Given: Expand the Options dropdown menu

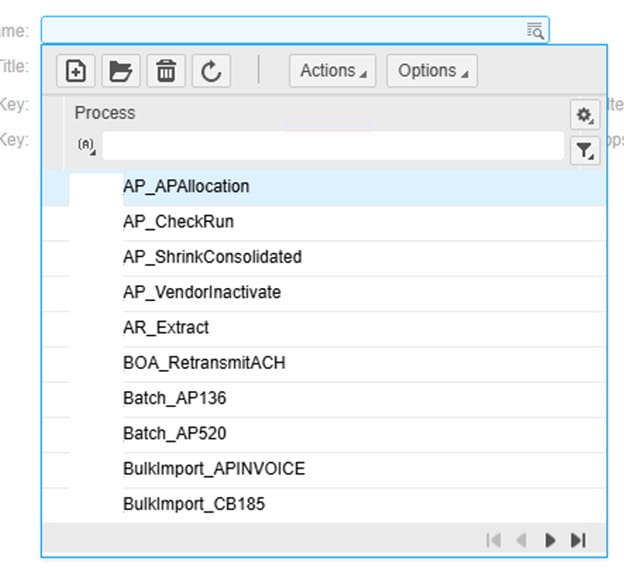Looking at the screenshot, I should pyautogui.click(x=431, y=71).
